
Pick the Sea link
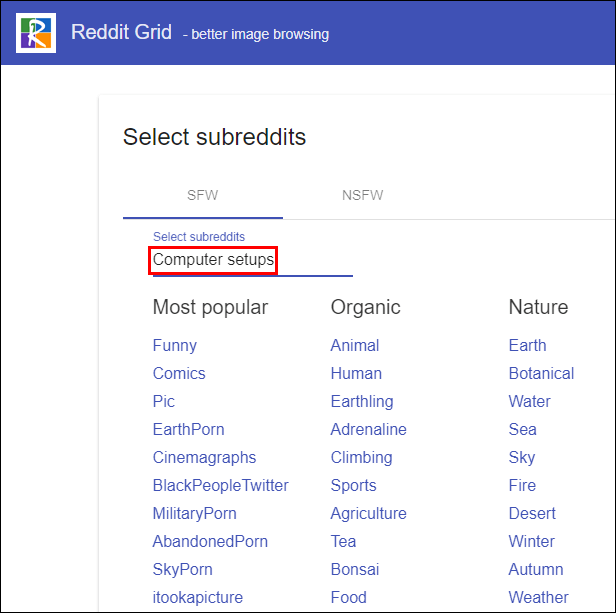(522, 429)
